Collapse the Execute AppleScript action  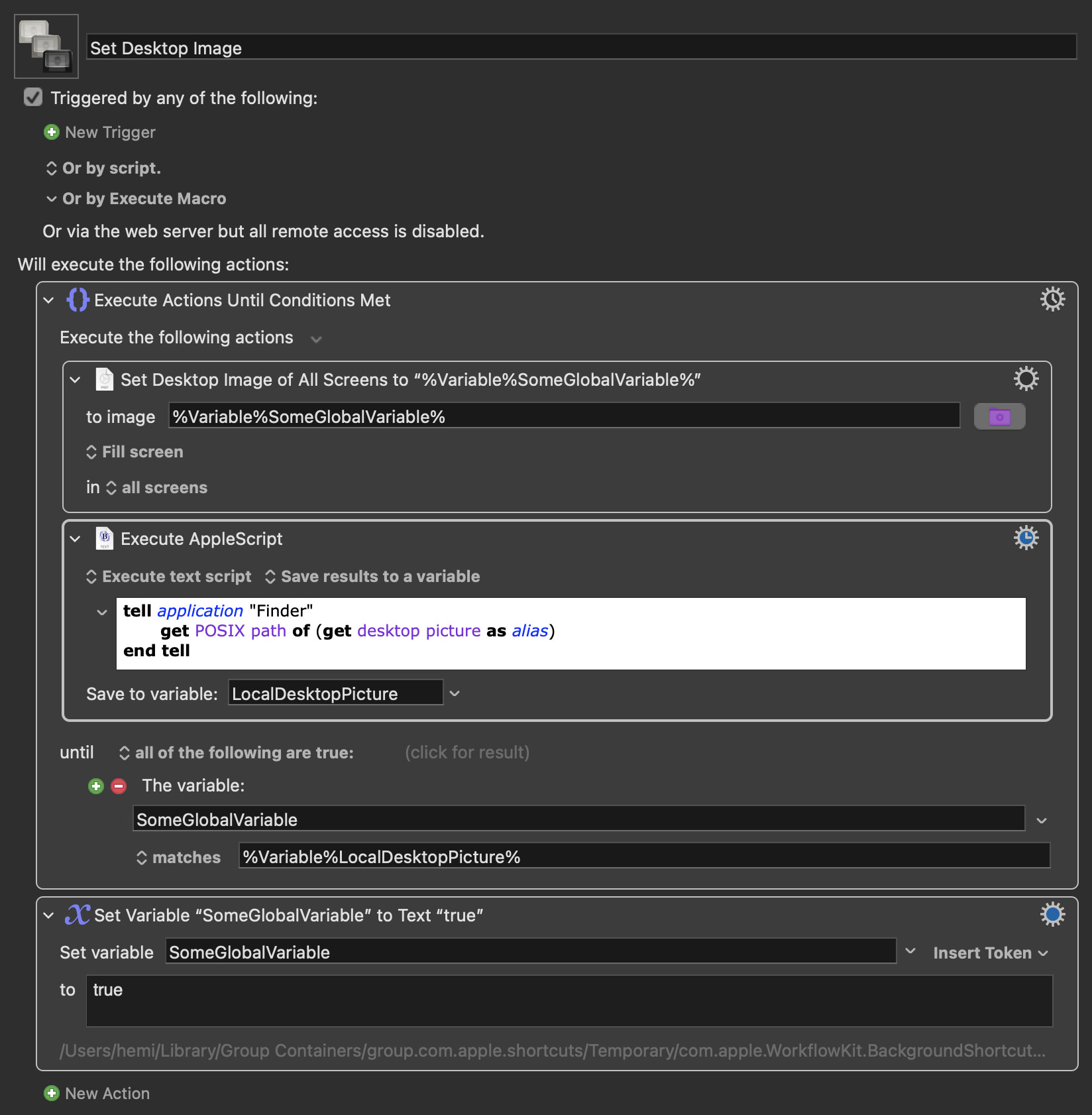(75, 539)
